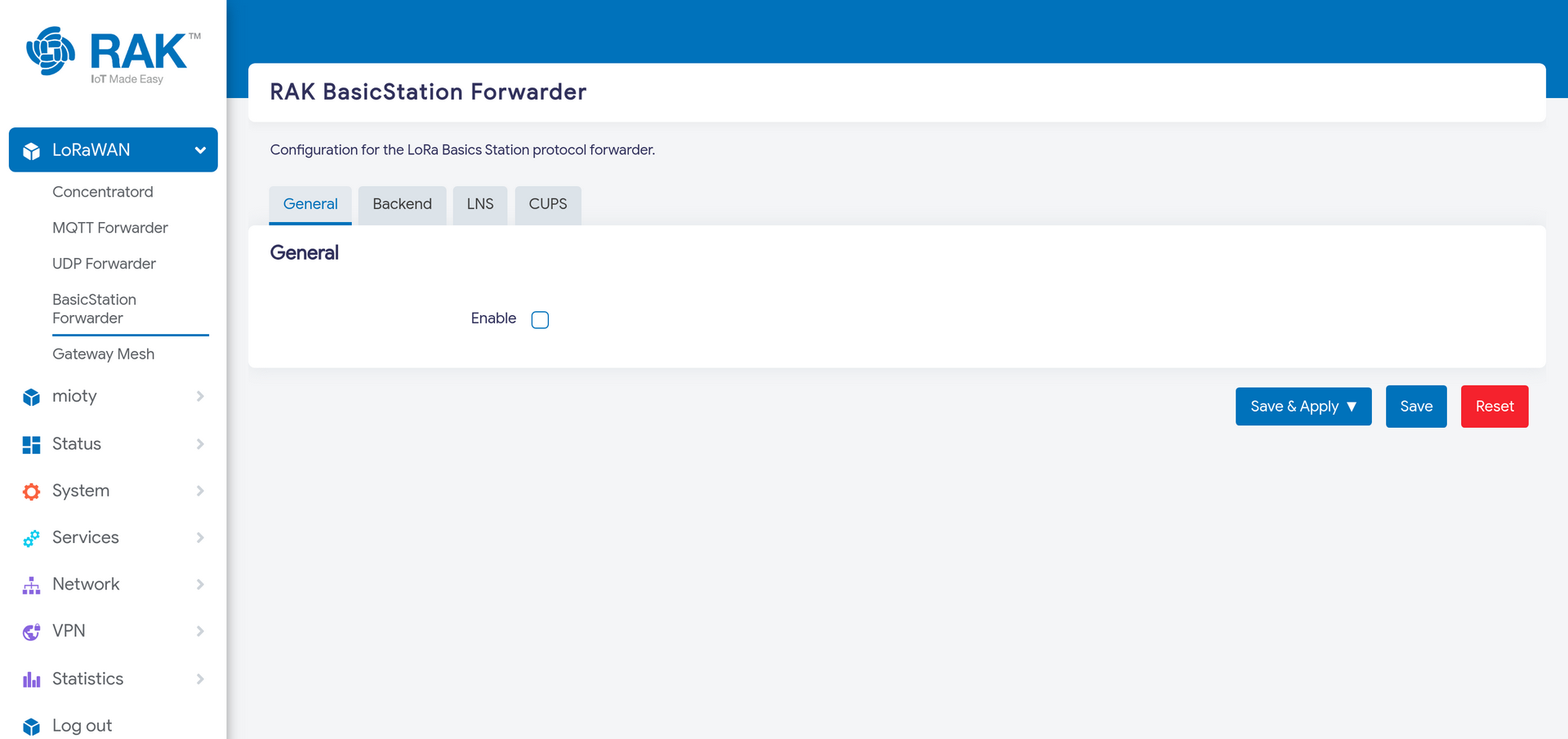
Task: Click the 'Enable' field label
Action: click(x=493, y=318)
